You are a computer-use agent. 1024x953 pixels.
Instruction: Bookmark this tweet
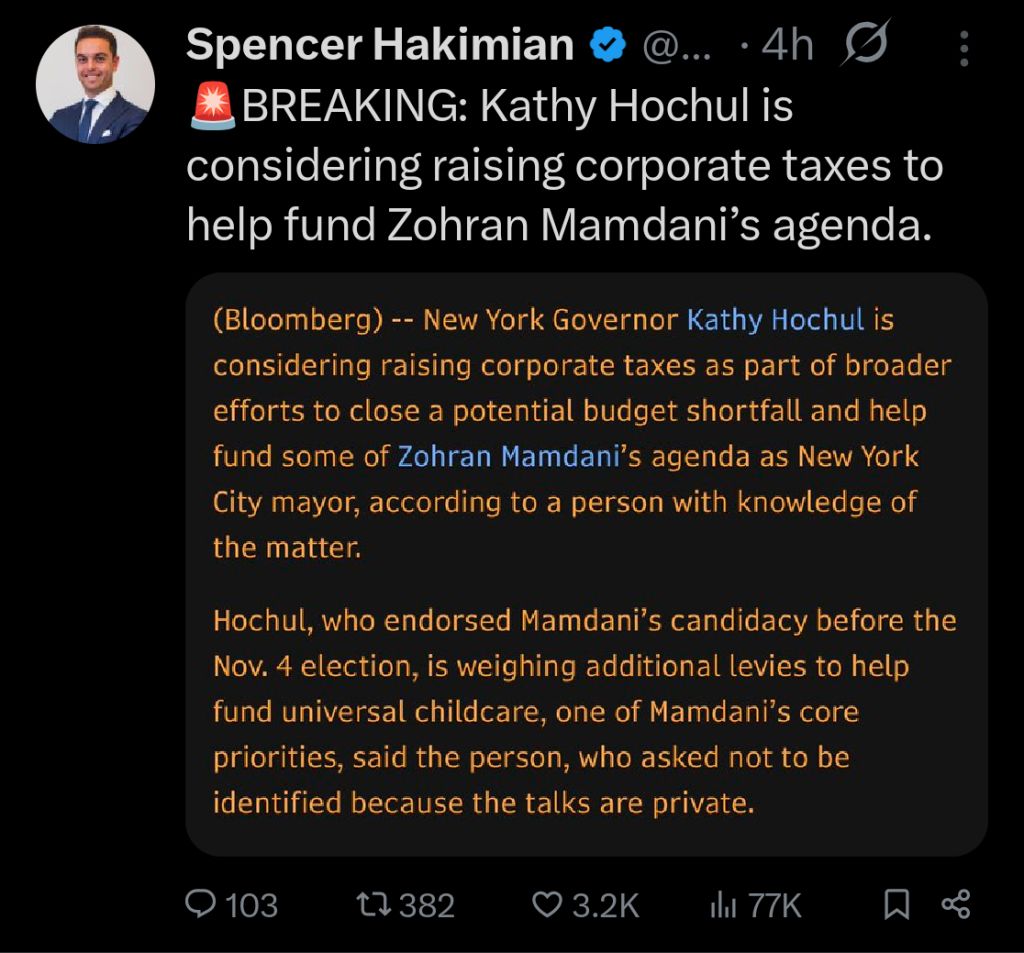[897, 904]
